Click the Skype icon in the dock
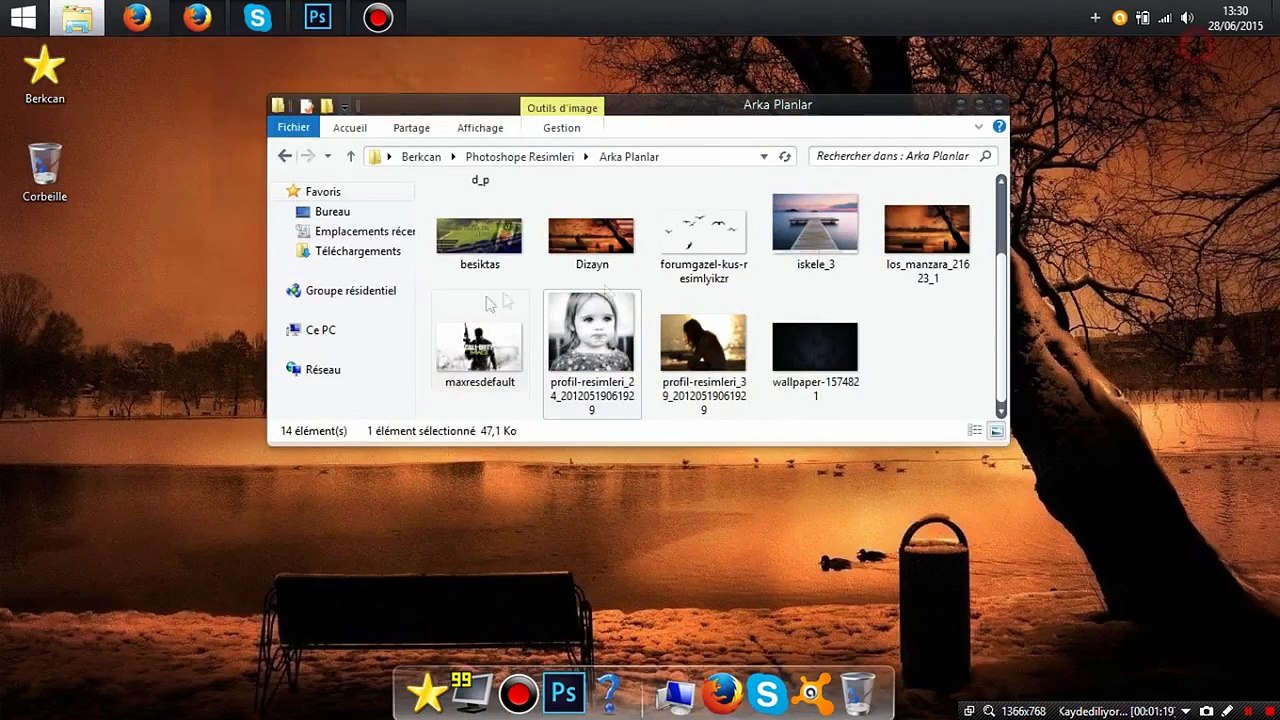Screen dimensions: 1280x720 click(767, 693)
